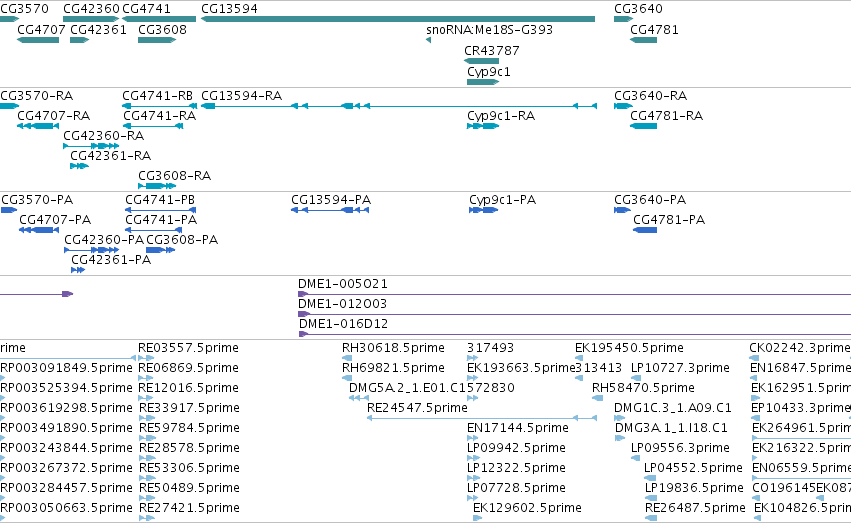Open the CG4781-PA protein label

(669, 220)
